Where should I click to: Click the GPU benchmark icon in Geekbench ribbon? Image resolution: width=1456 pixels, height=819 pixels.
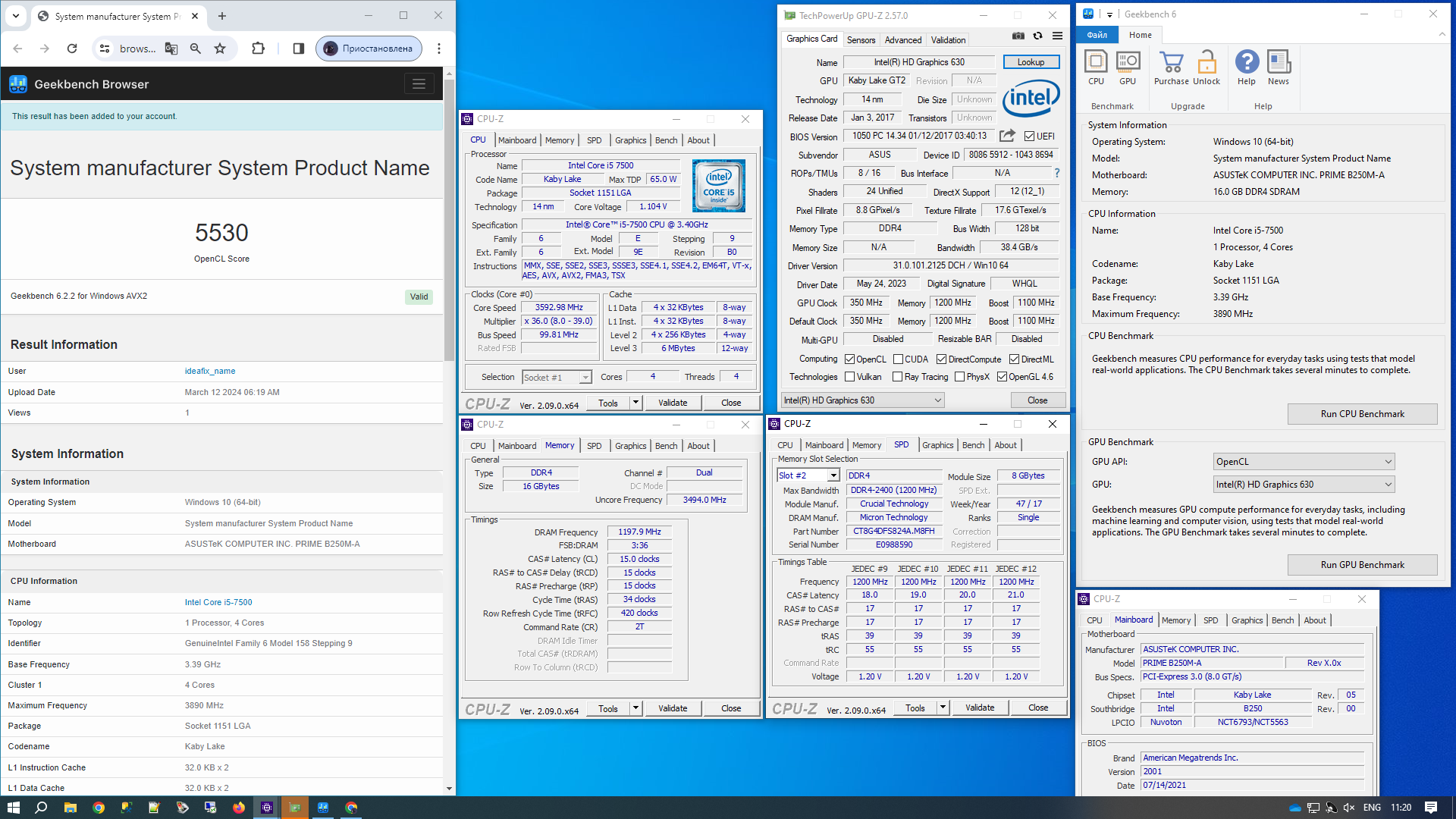click(1128, 67)
